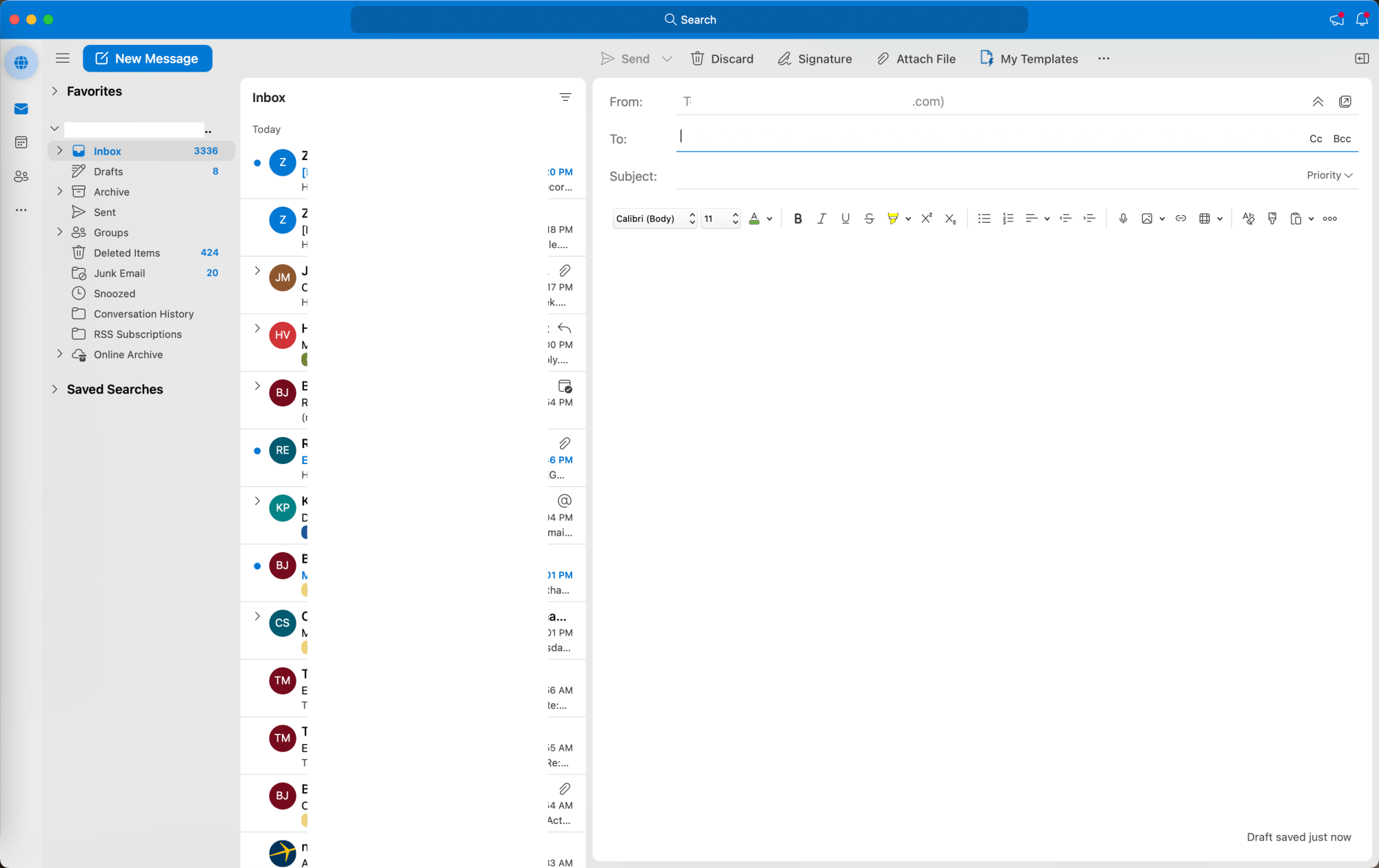
Task: Open Calendar view icon in sidebar
Action: click(21, 142)
